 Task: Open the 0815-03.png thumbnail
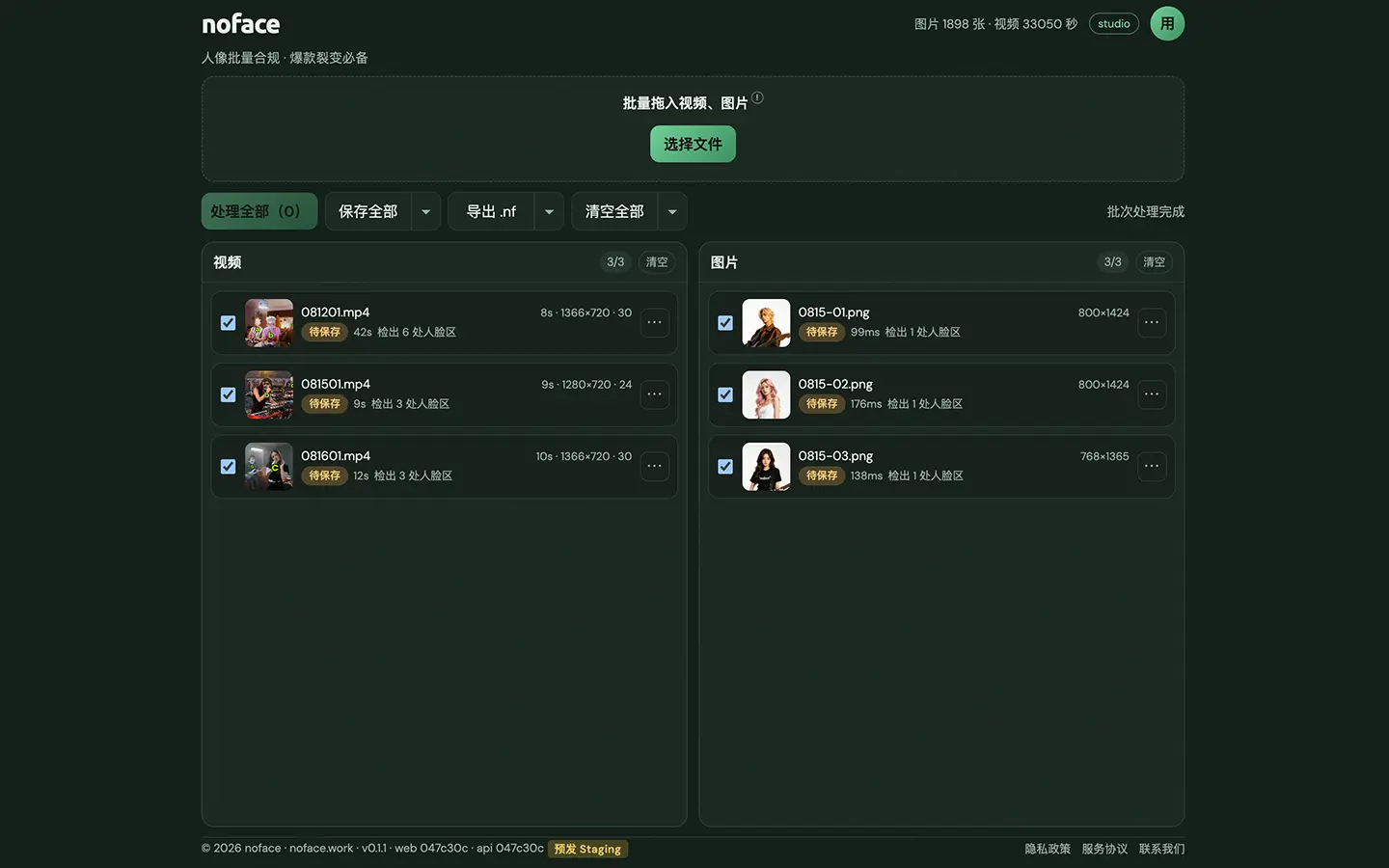tap(766, 467)
